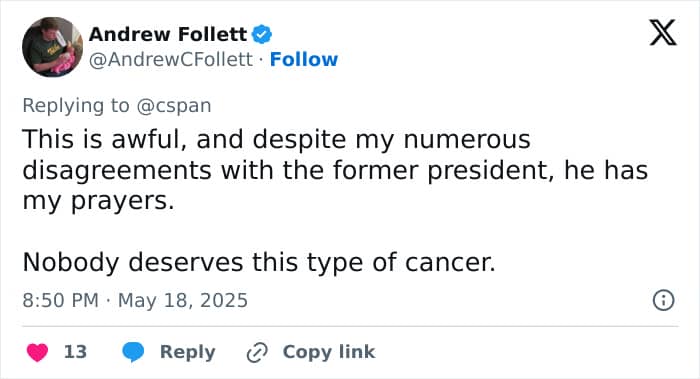Open the 8:50 PM timestamp
Screen dimensions: 700x379
click(x=60, y=300)
